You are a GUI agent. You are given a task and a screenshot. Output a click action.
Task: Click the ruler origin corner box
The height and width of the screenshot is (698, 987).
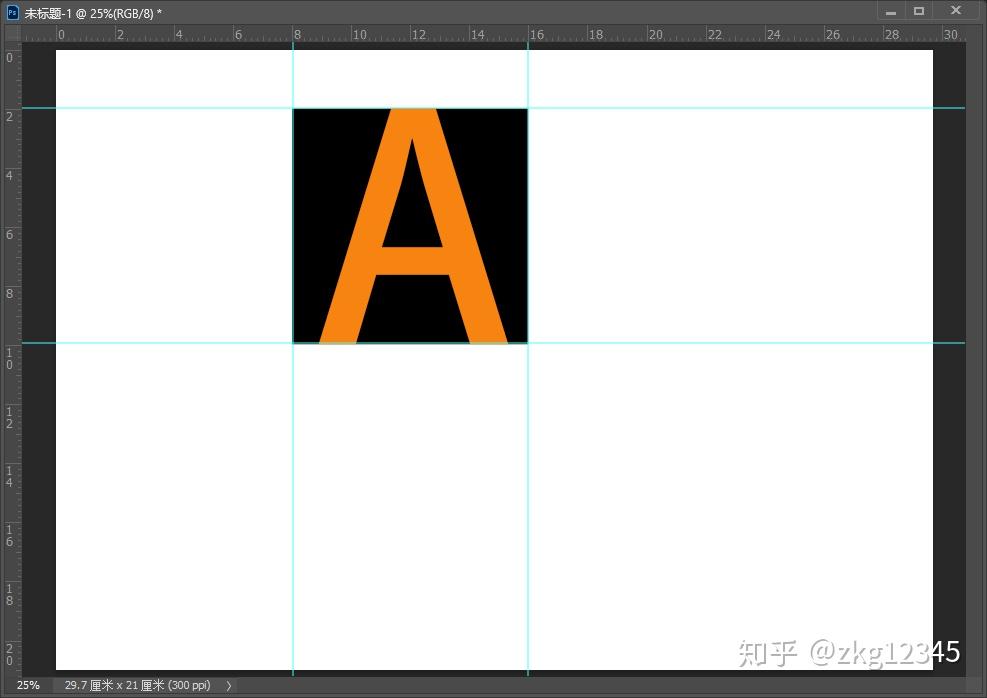point(13,34)
